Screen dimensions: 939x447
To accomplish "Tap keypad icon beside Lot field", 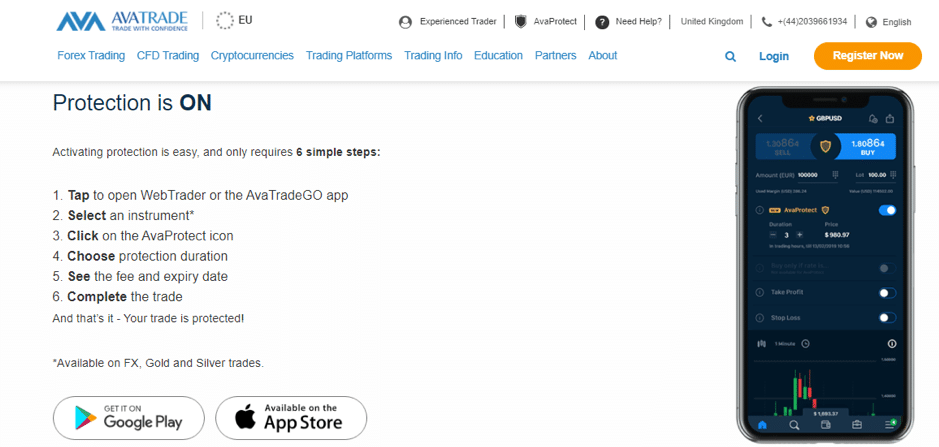I will (892, 174).
